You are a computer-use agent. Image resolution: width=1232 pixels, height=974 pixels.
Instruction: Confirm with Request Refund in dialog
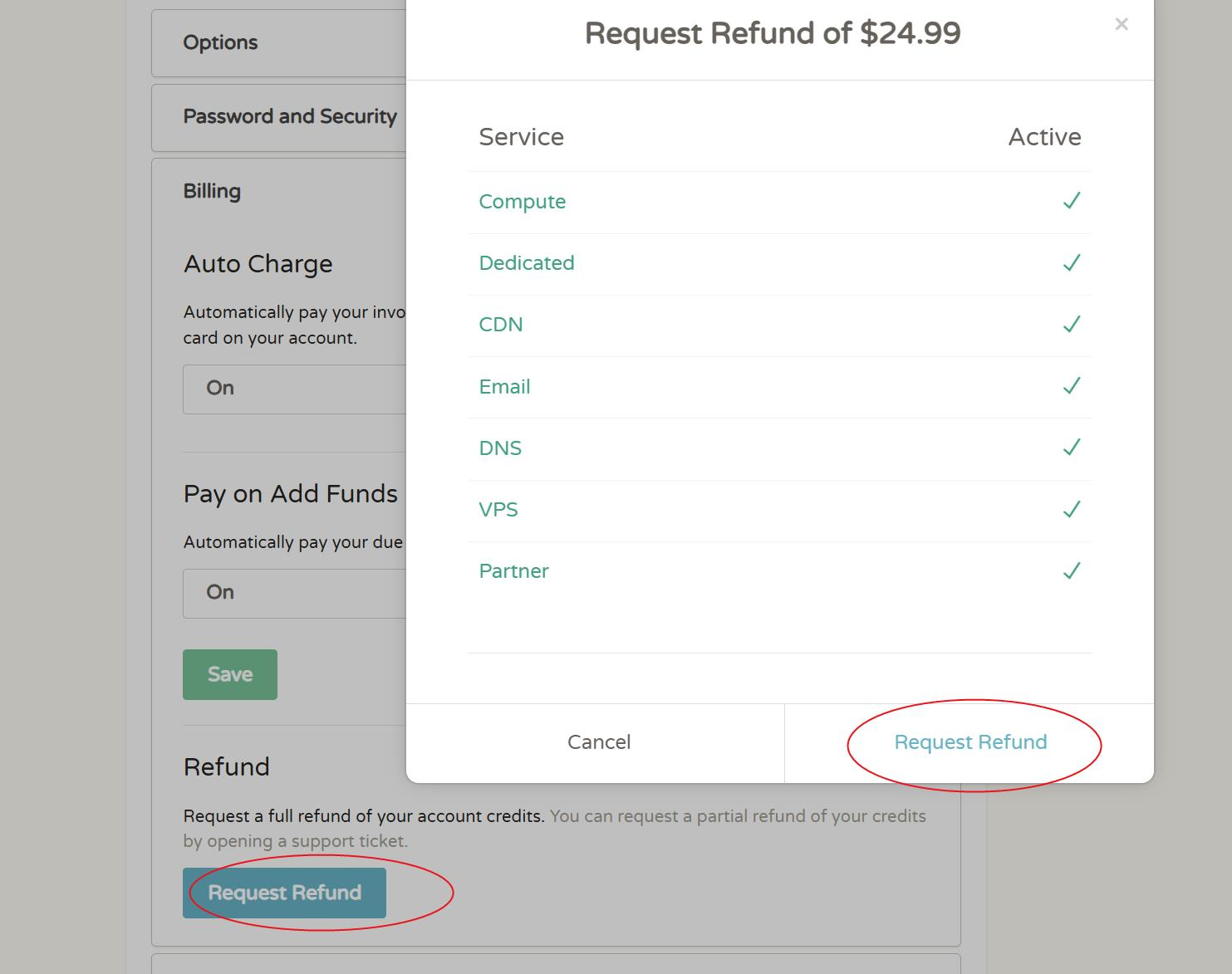pyautogui.click(x=969, y=742)
